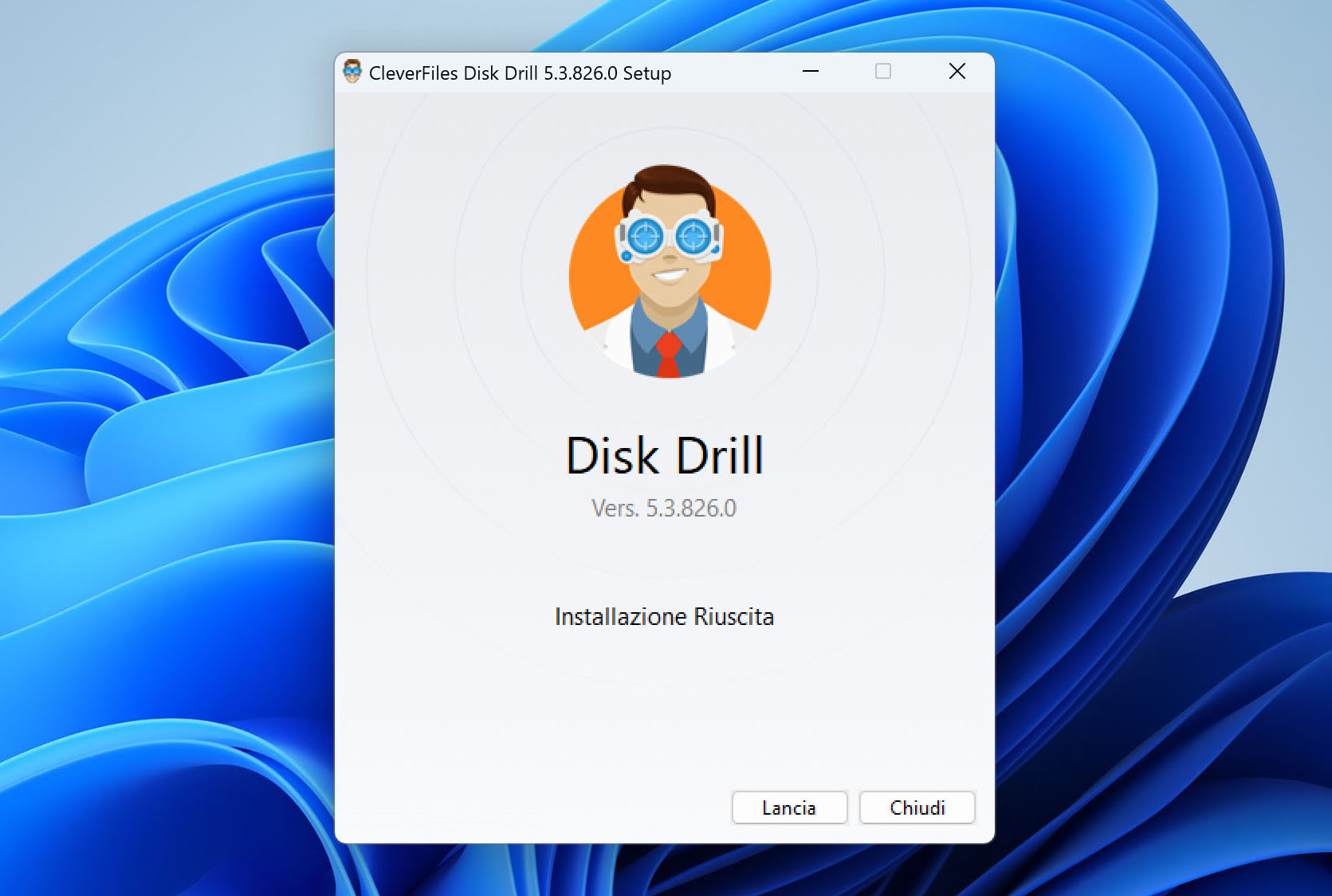Close the setup window with the X

[x=957, y=72]
